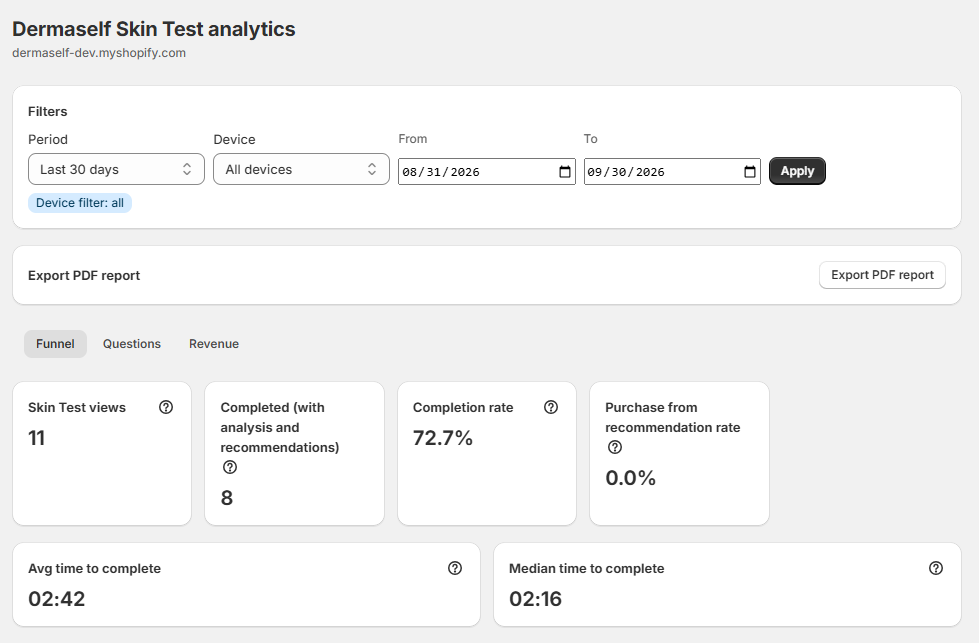Click the Completed count value 8
979x643 pixels.
[227, 498]
